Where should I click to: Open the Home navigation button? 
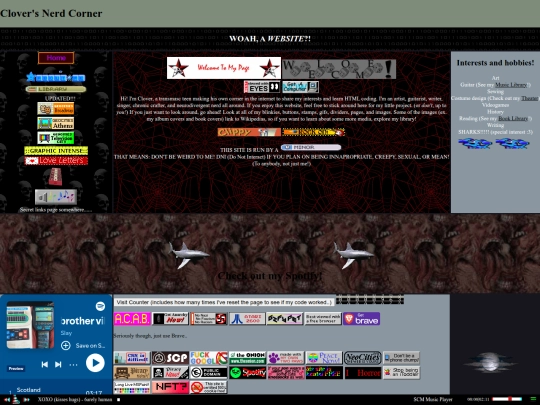56,58
